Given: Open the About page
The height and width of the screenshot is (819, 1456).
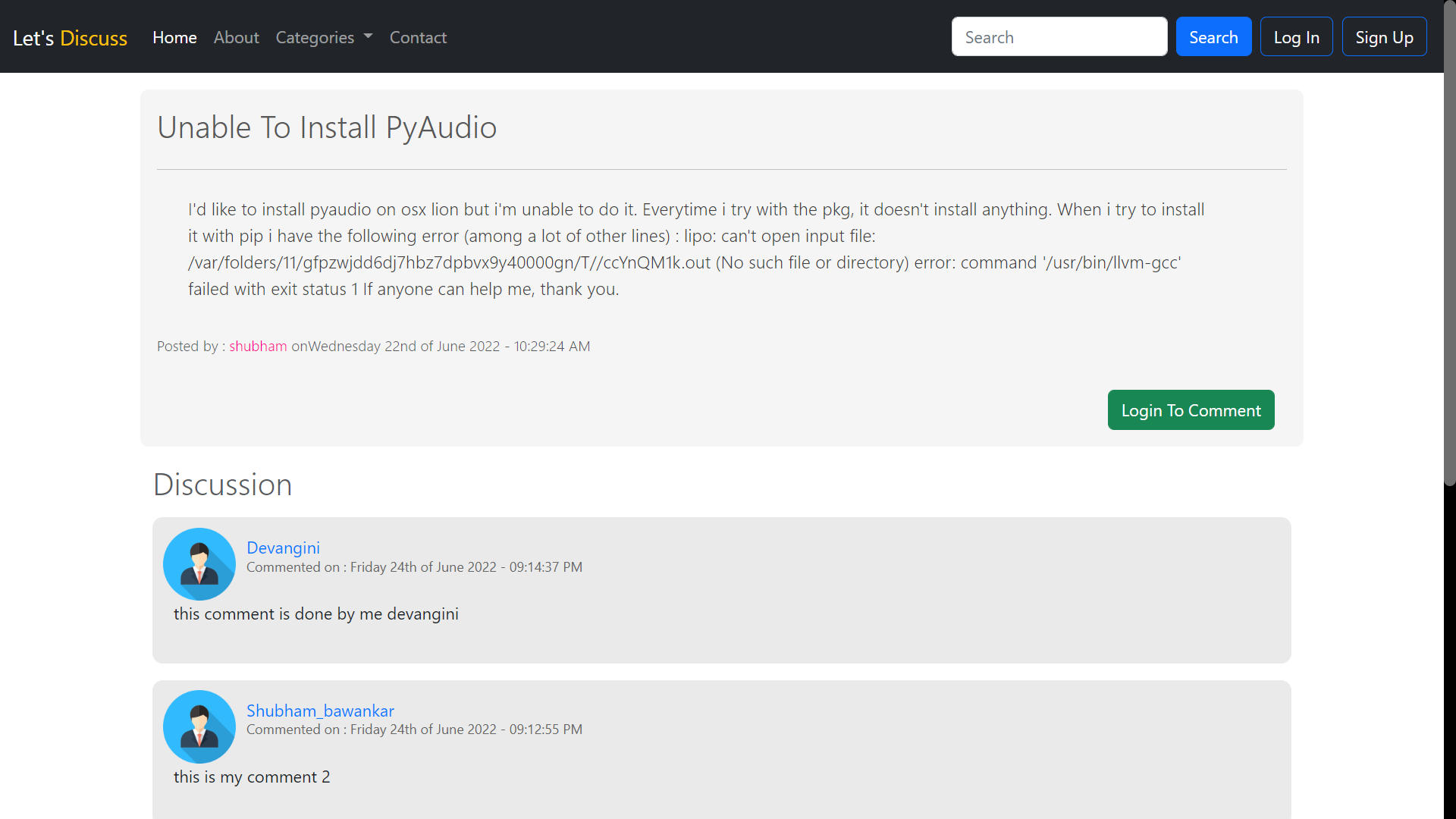Looking at the screenshot, I should (x=236, y=37).
